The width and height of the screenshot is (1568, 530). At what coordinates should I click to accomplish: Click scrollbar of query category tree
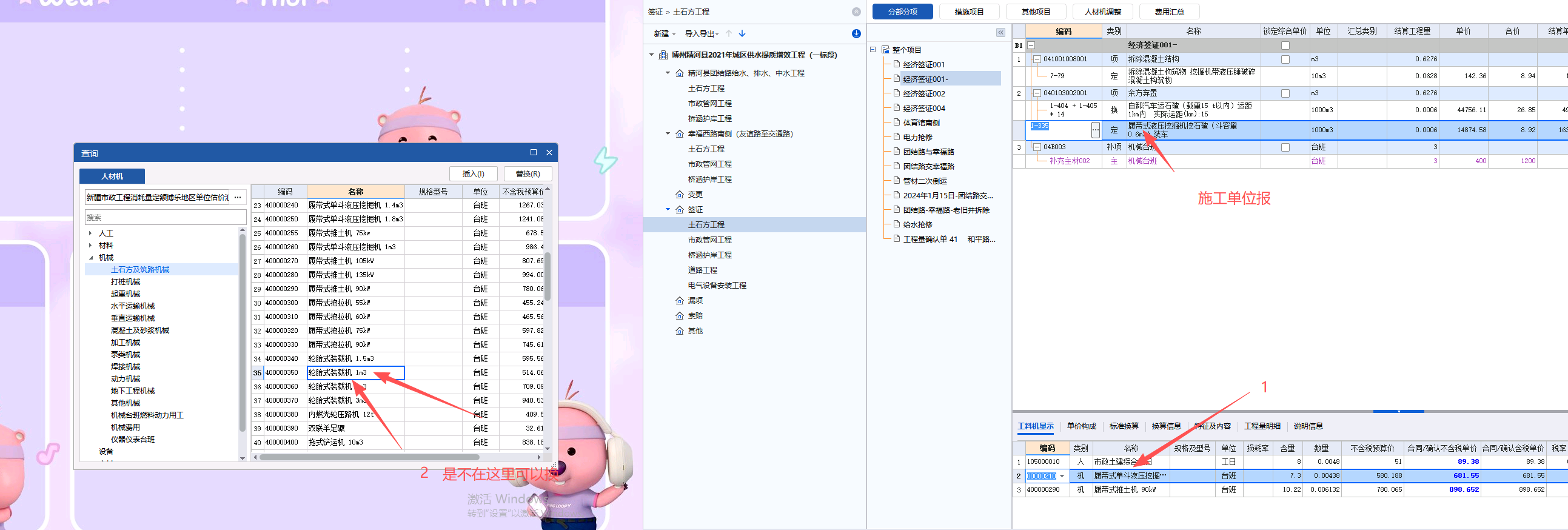coord(243,332)
